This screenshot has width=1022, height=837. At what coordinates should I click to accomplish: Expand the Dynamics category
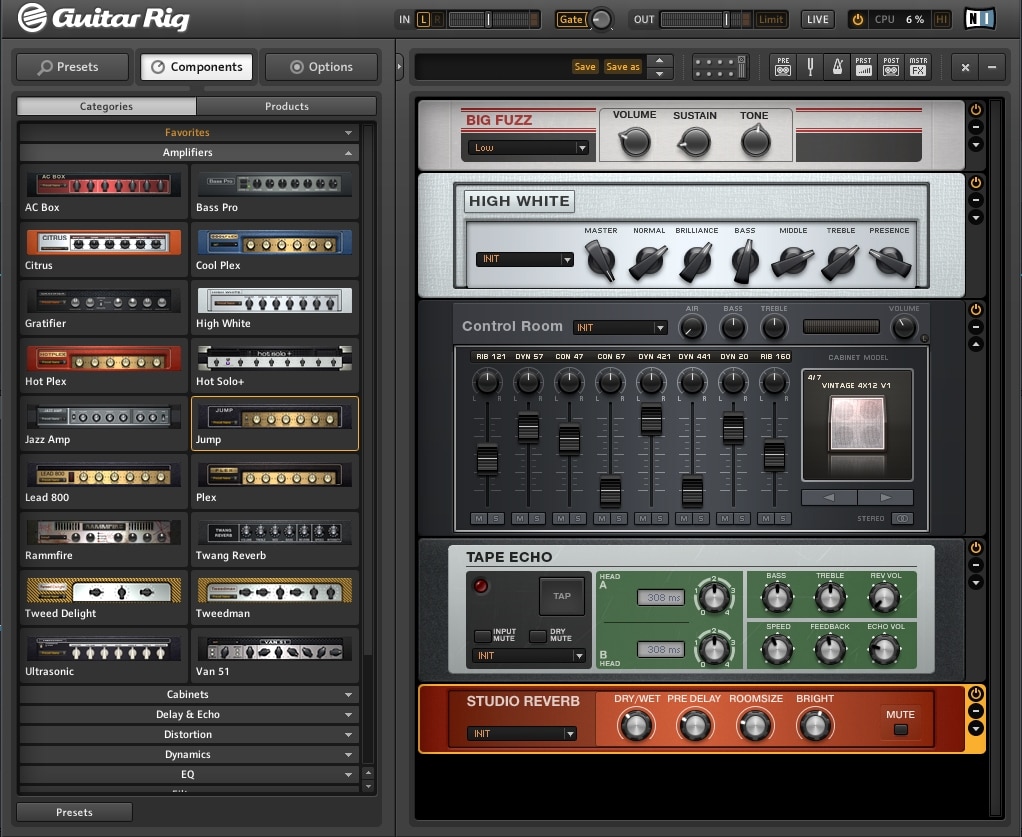(x=189, y=755)
